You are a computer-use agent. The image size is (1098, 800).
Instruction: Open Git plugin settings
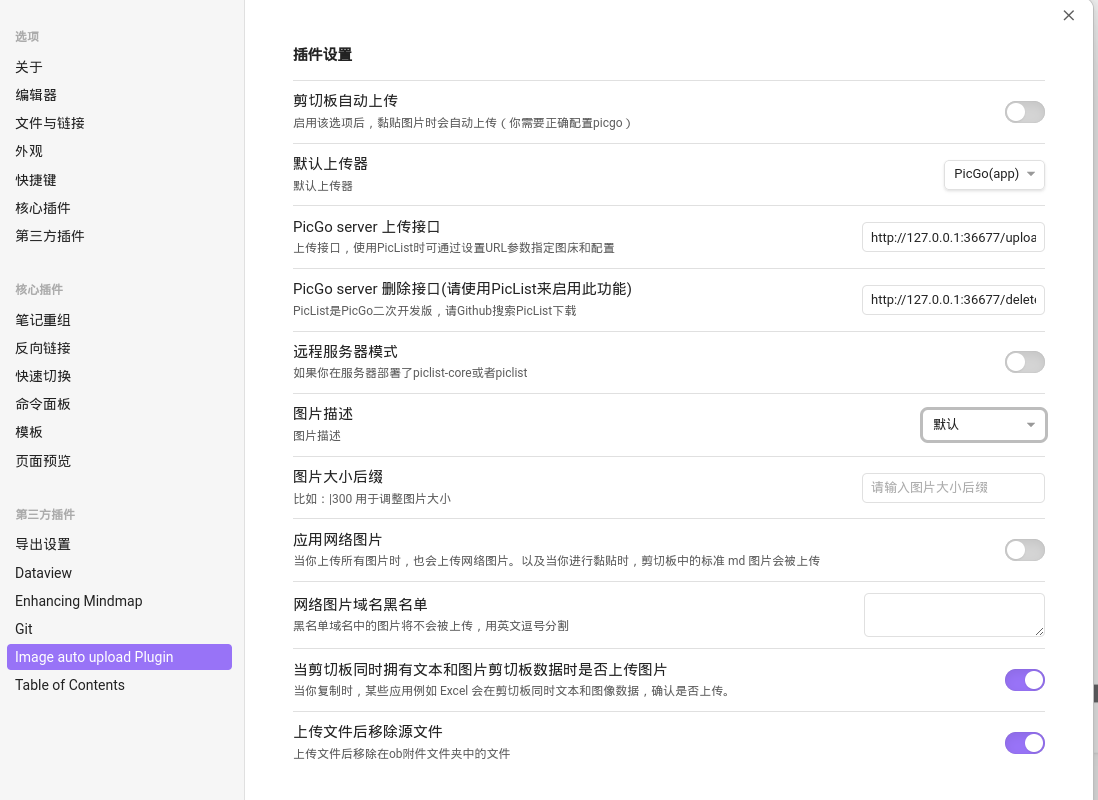pos(24,629)
